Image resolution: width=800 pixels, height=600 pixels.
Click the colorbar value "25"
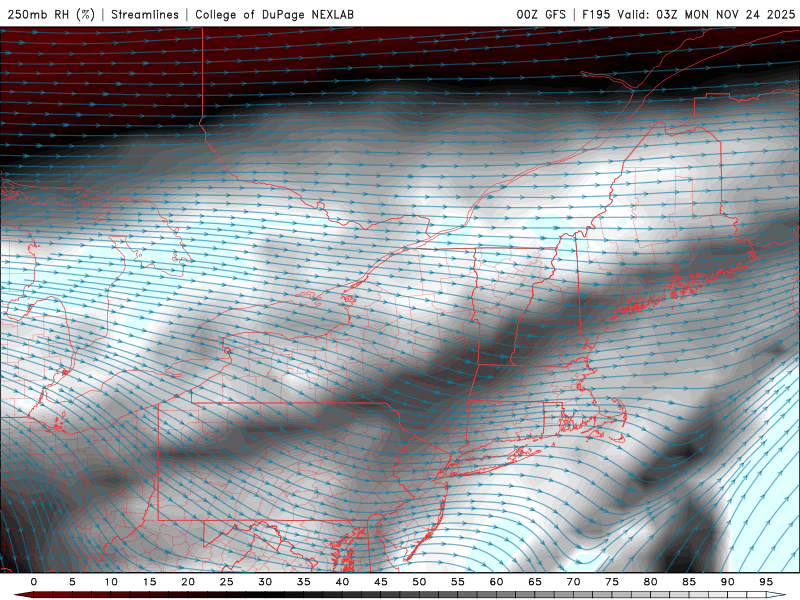226,582
